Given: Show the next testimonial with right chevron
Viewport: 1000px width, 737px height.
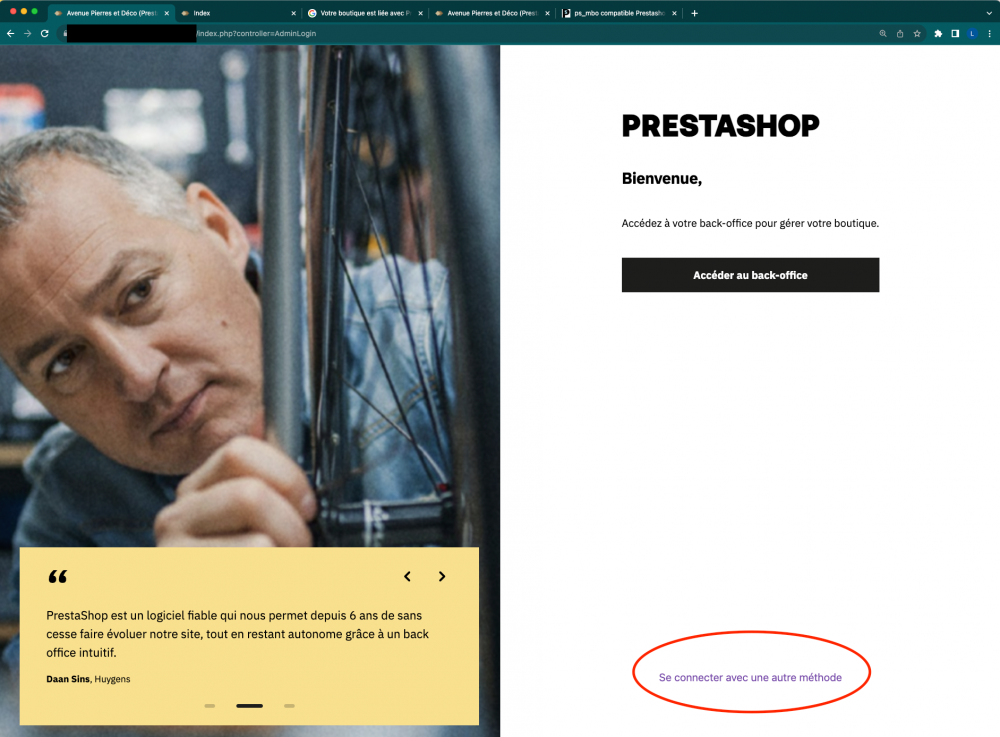Looking at the screenshot, I should 442,576.
